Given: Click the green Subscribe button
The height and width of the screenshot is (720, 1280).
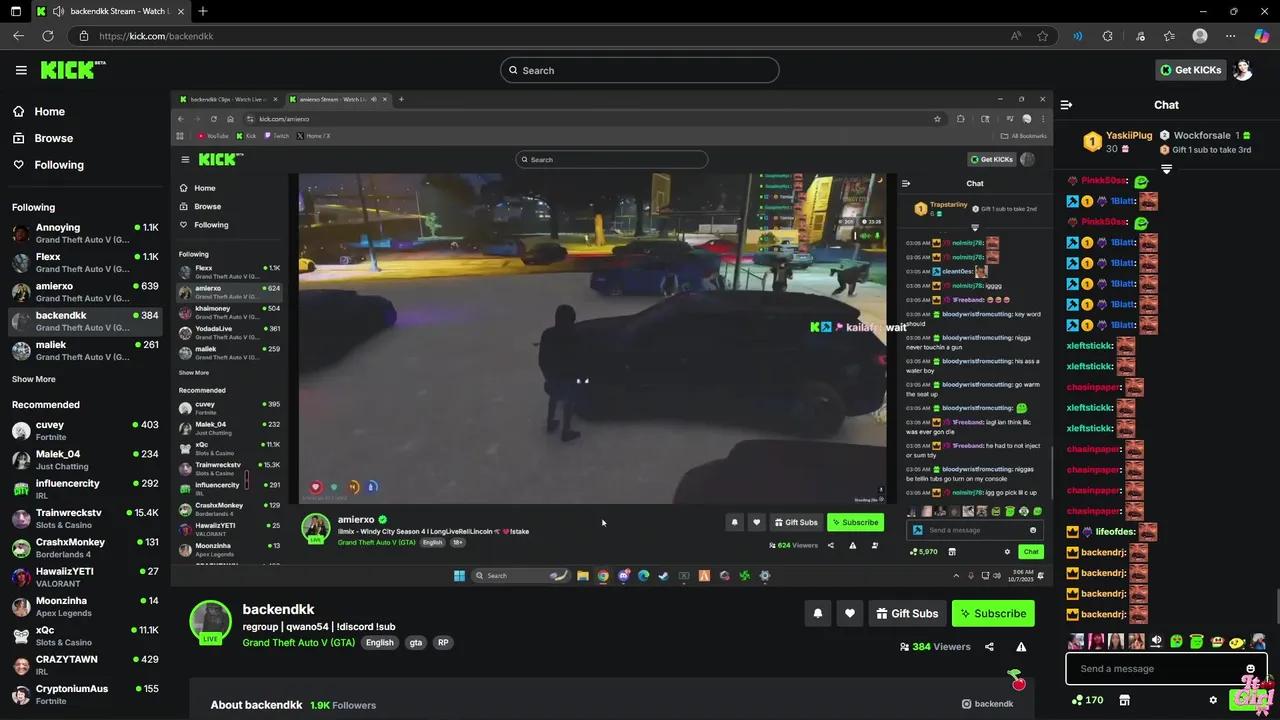Looking at the screenshot, I should tap(992, 614).
